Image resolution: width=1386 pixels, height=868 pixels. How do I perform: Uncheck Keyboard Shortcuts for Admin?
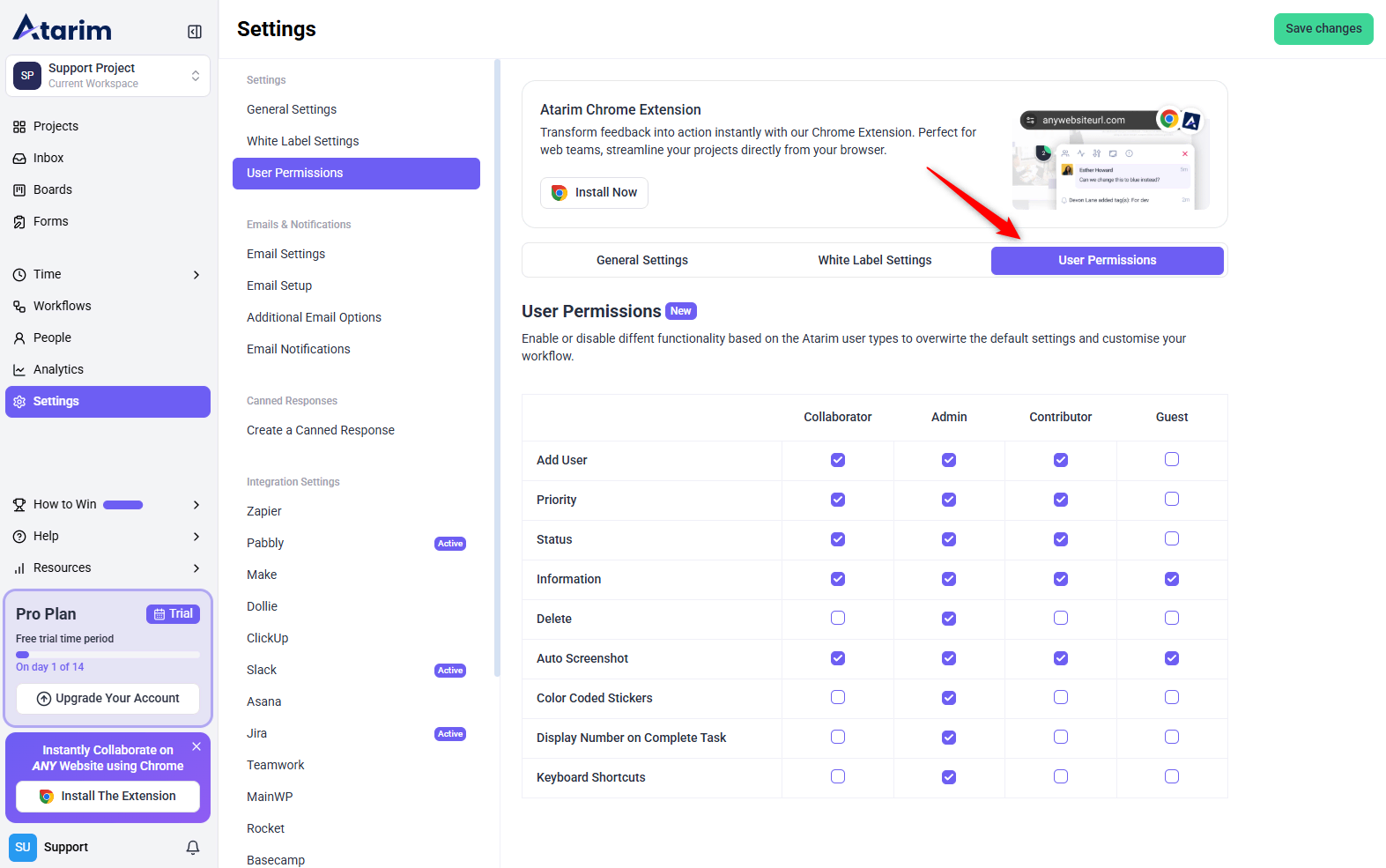tap(948, 777)
